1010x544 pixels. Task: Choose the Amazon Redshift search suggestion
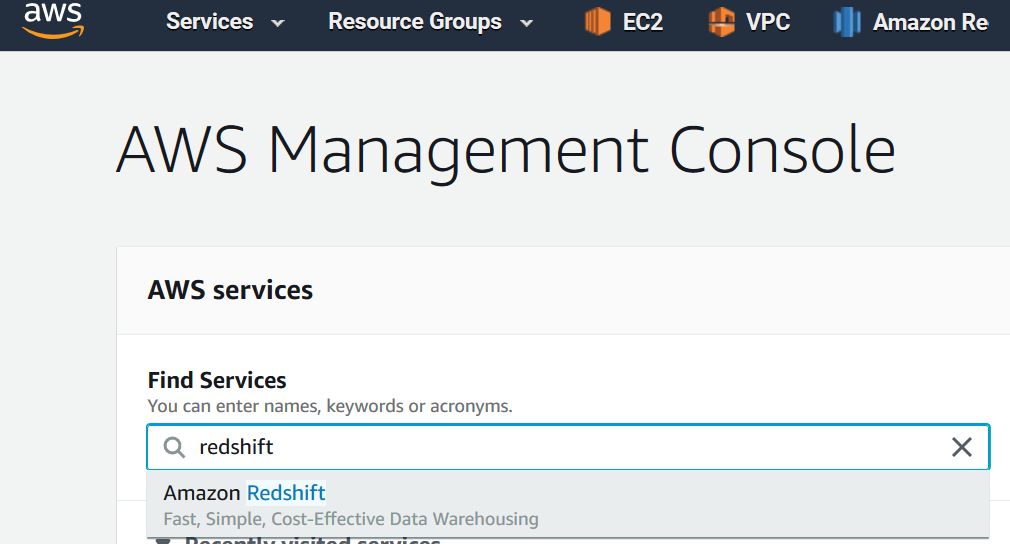[x=245, y=493]
